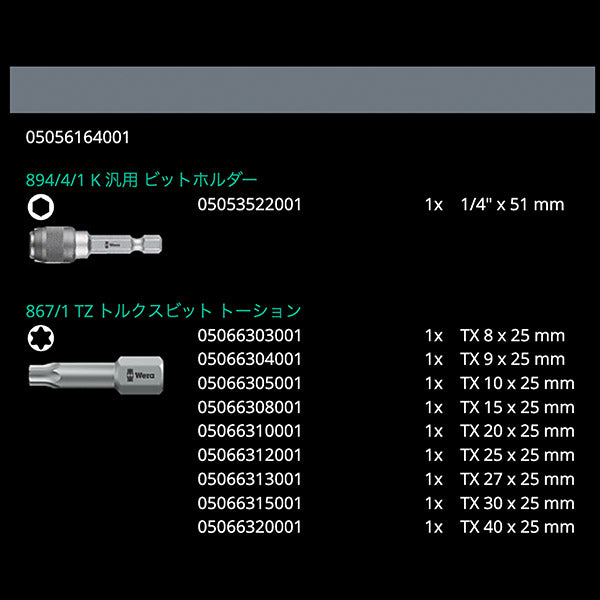Click article number 05066320001
The height and width of the screenshot is (600, 600).
[x=249, y=527]
